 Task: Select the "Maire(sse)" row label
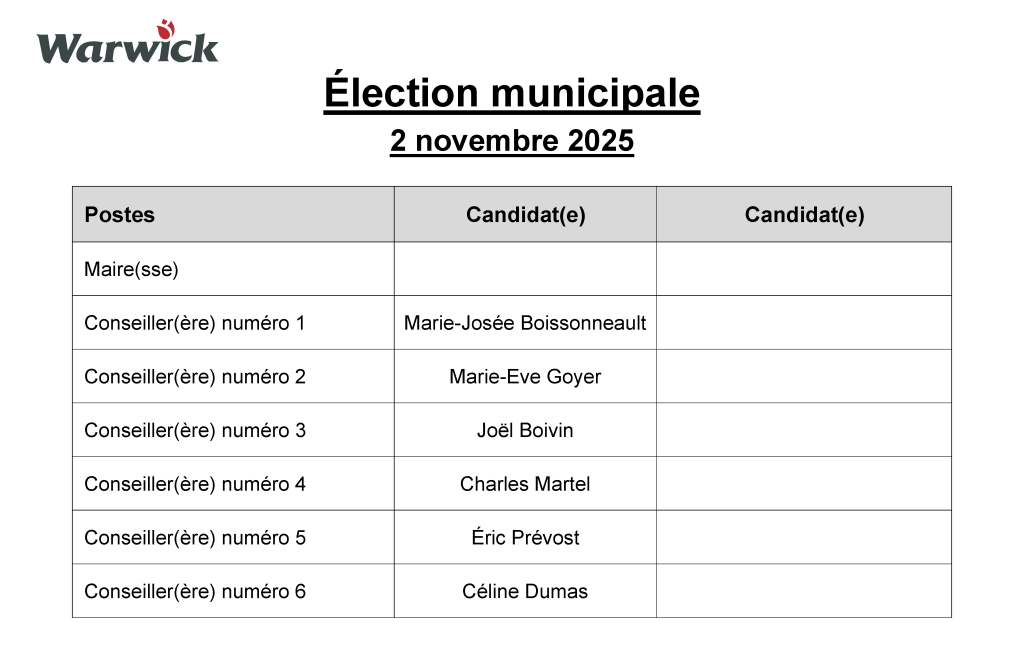pyautogui.click(x=131, y=269)
